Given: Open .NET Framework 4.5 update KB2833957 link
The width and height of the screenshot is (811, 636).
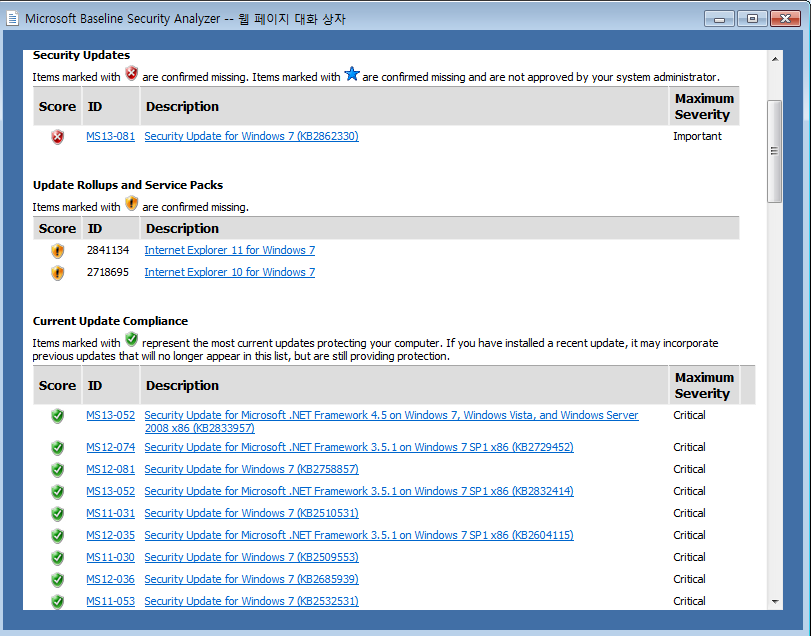Looking at the screenshot, I should [390, 416].
